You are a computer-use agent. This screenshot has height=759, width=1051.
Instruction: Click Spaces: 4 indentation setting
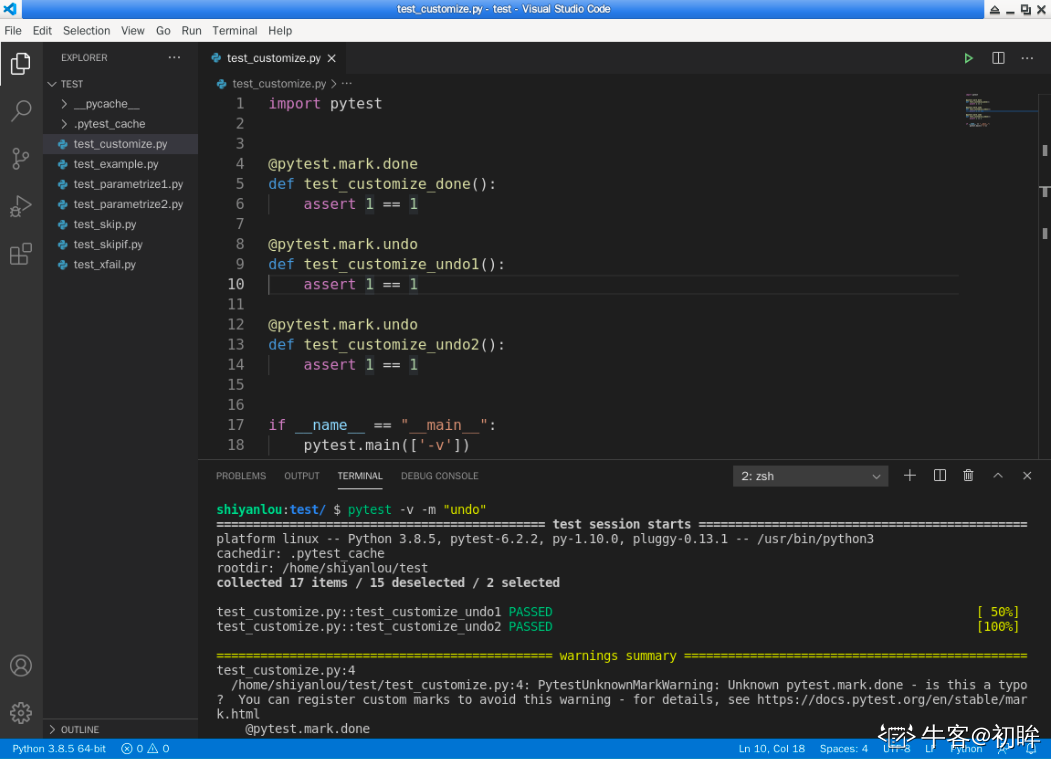[x=844, y=748]
